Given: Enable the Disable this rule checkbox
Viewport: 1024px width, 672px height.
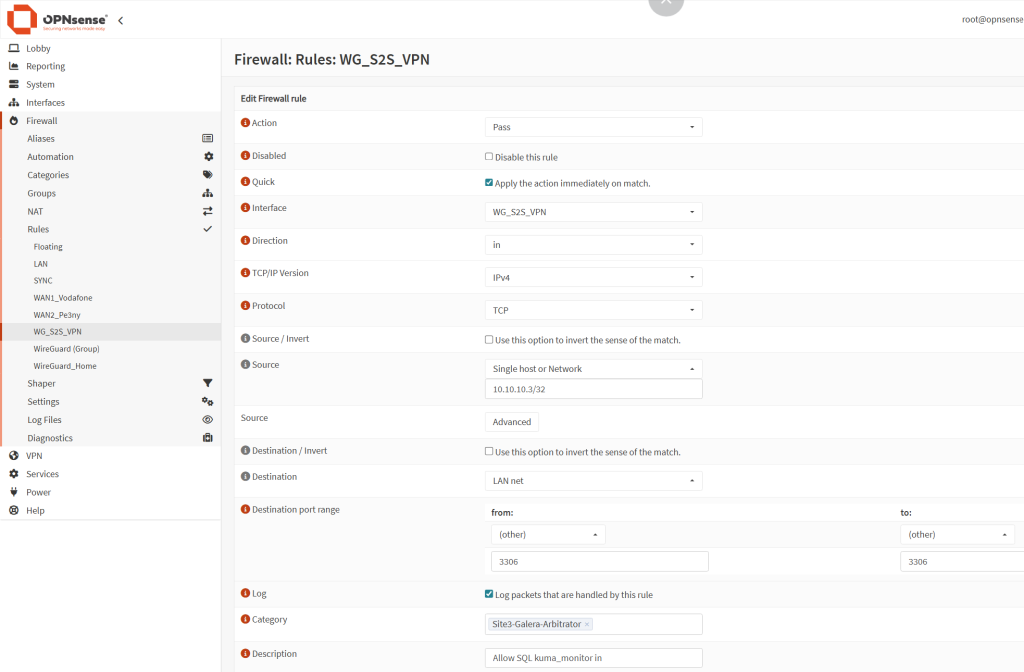Looking at the screenshot, I should click(x=488, y=156).
